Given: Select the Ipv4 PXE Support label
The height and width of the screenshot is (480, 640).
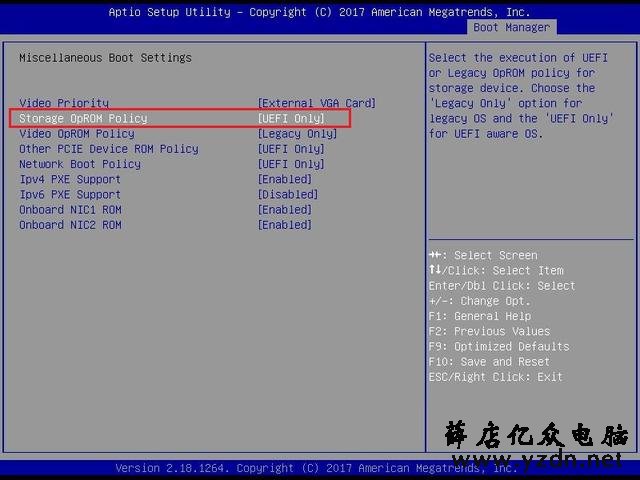Looking at the screenshot, I should pyautogui.click(x=70, y=179).
